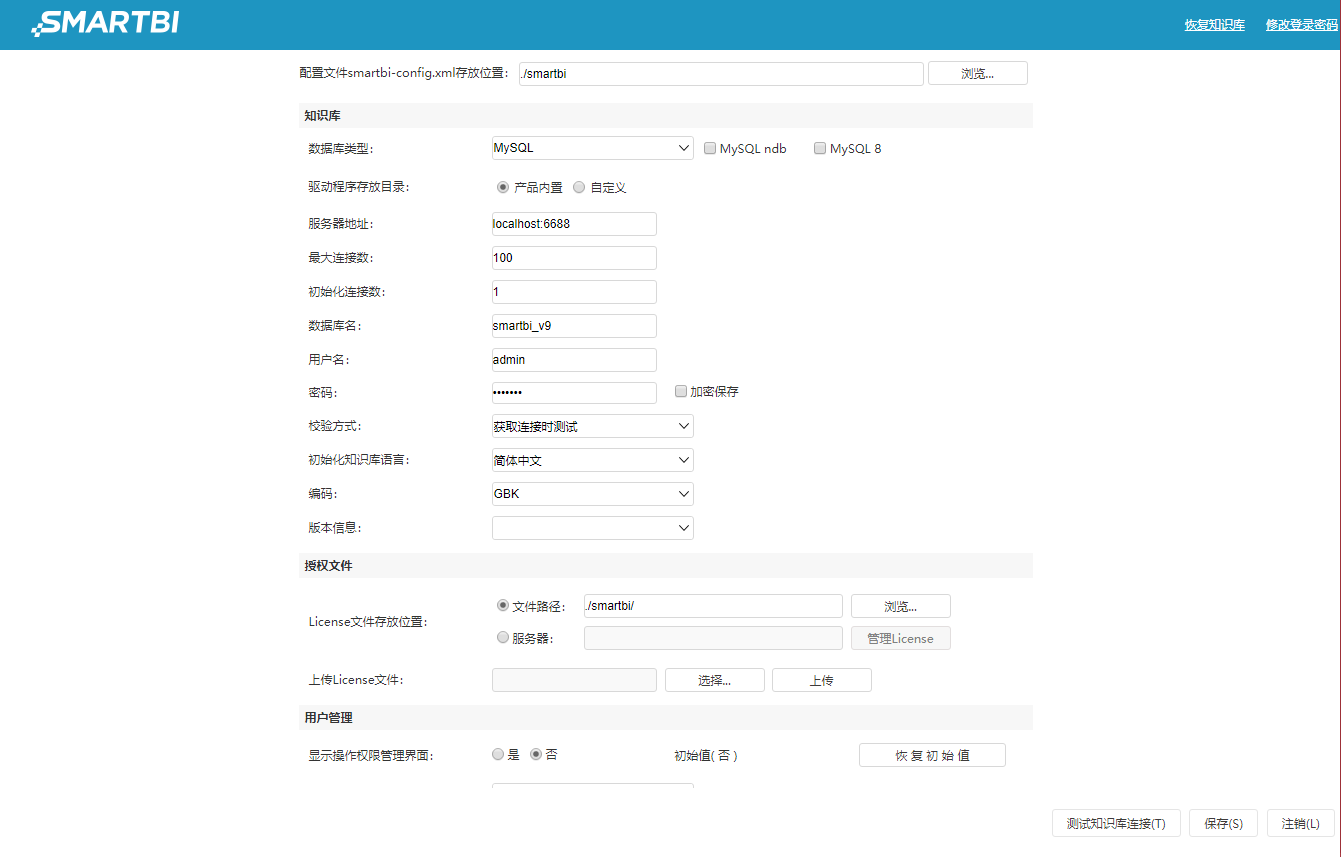Open the 数据库类型 MySQL dropdown
Image resolution: width=1341 pixels, height=857 pixels.
[x=592, y=148]
